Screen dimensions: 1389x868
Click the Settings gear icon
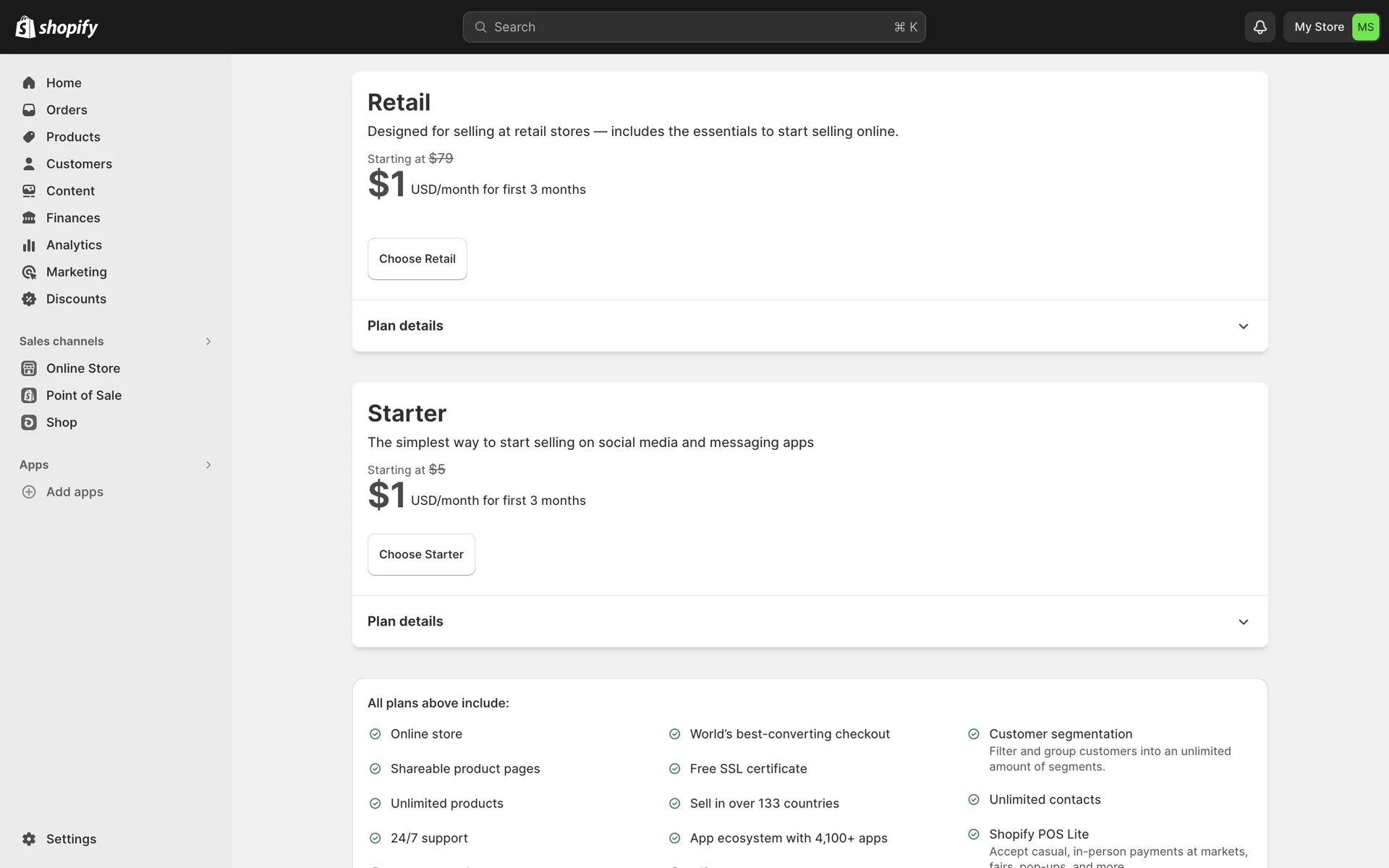(29, 839)
